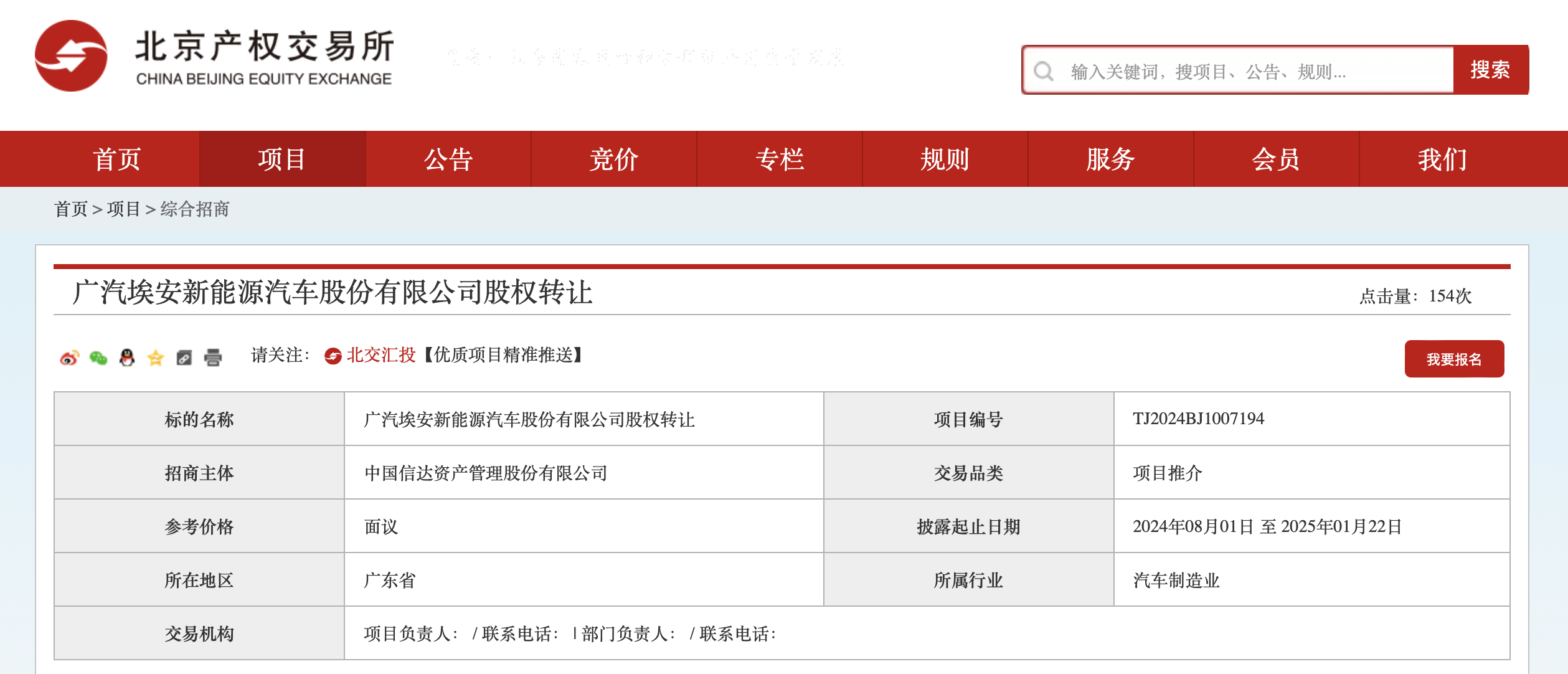Image resolution: width=1568 pixels, height=674 pixels.
Task: Go to the 竞价 menu item
Action: click(x=613, y=159)
